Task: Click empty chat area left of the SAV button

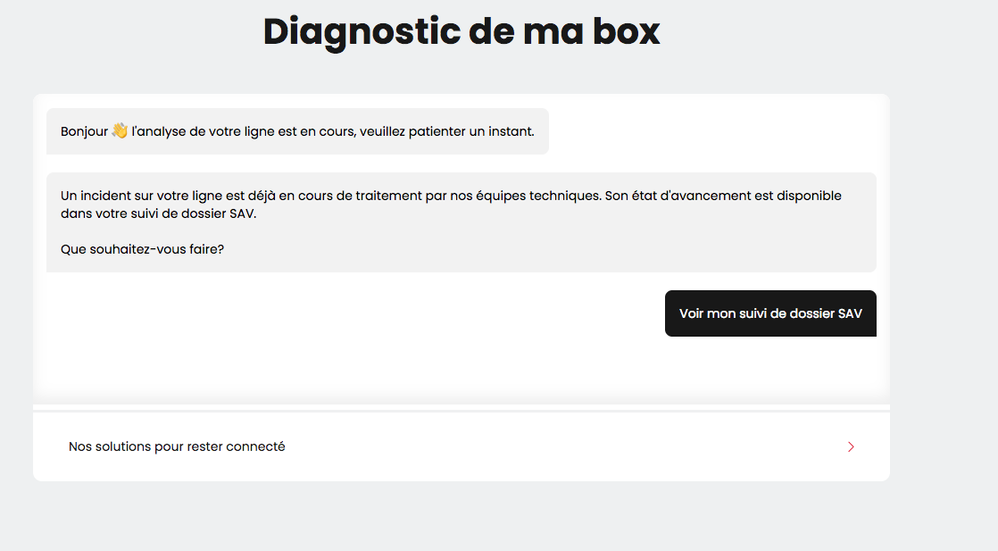Action: click(350, 314)
